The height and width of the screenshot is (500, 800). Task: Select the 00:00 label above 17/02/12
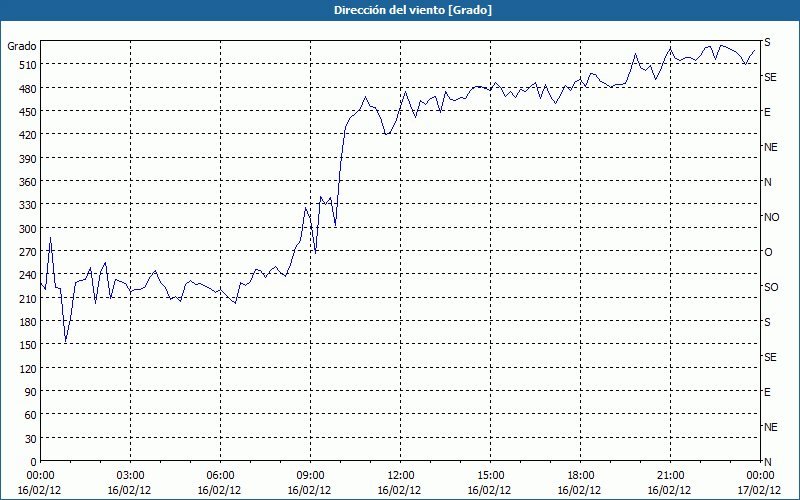(x=760, y=476)
